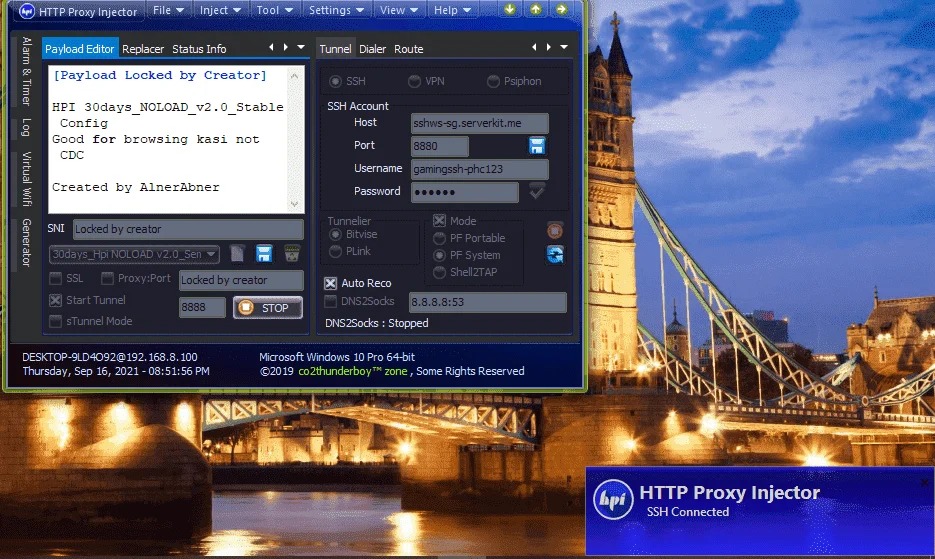Click the DNS2Socks address field 8.8.8.8:53
The height and width of the screenshot is (559, 935).
(x=488, y=302)
